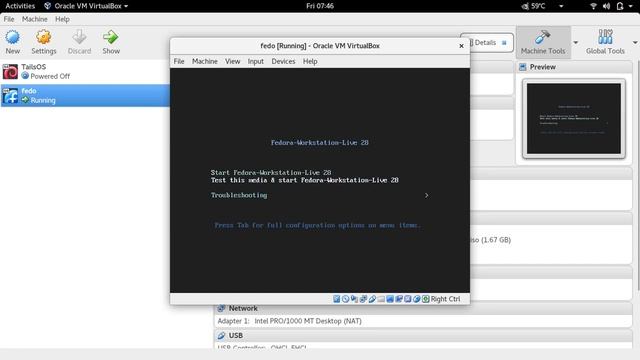Select Troubleshooting boot menu entry
640x360 pixels.
coord(239,196)
